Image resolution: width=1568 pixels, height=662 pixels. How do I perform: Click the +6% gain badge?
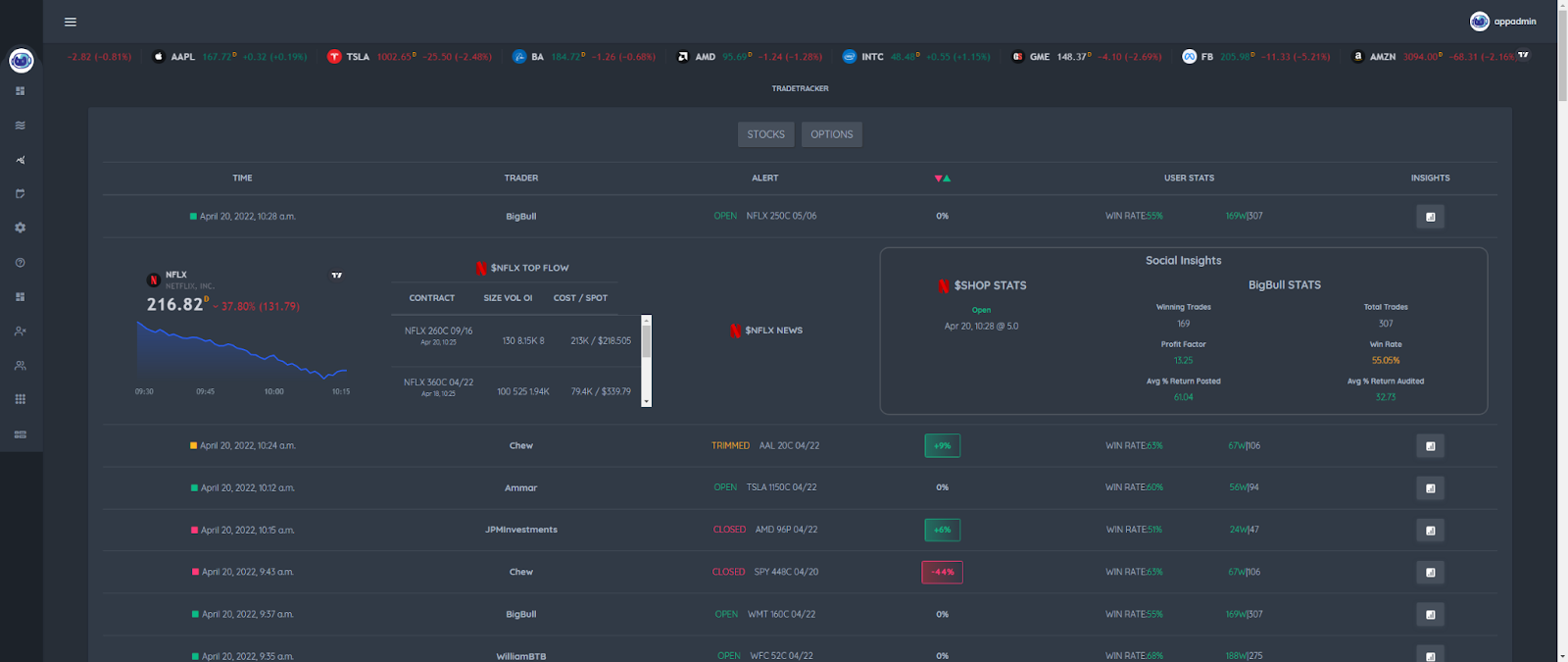pos(942,530)
